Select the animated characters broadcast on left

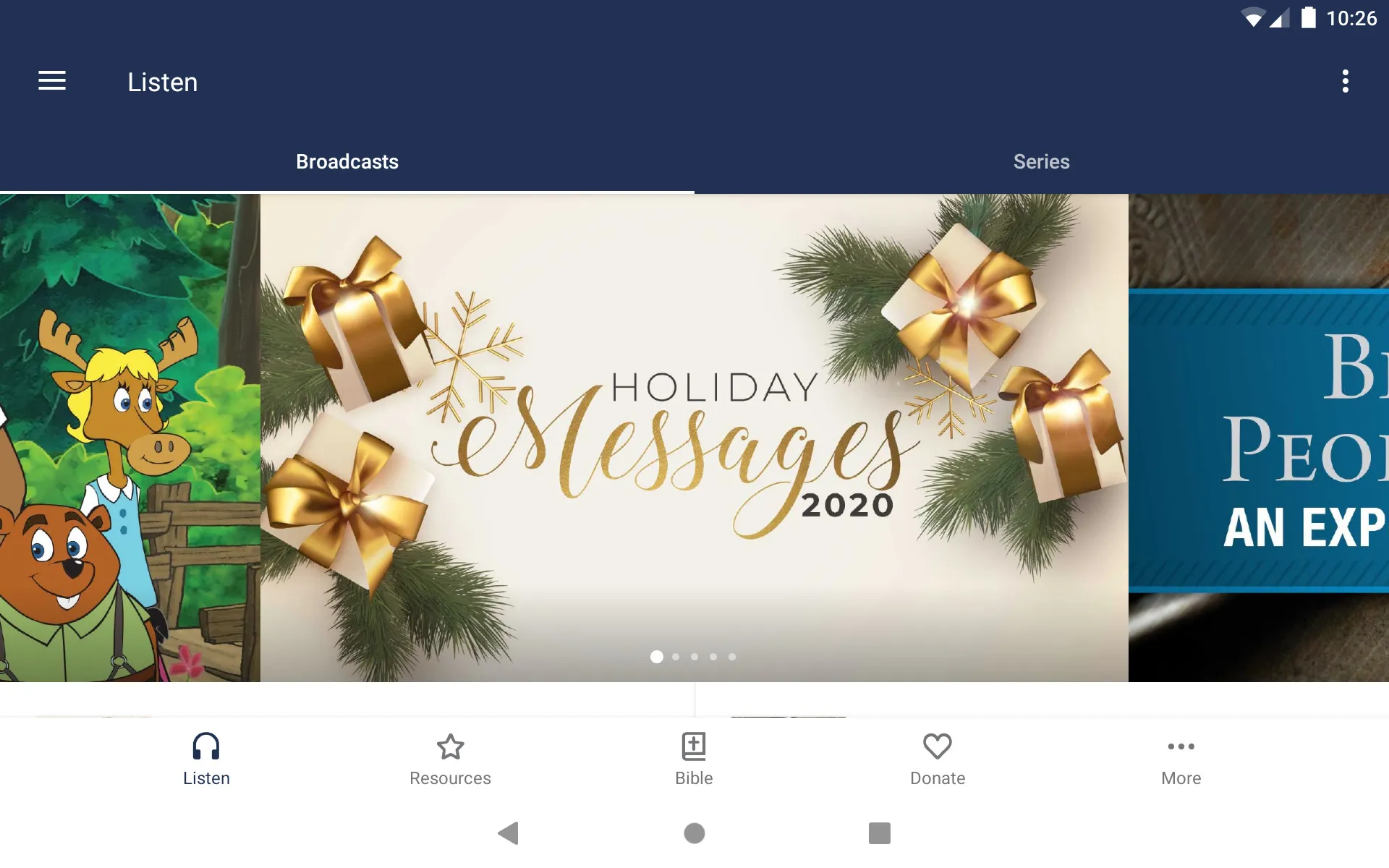tap(131, 437)
